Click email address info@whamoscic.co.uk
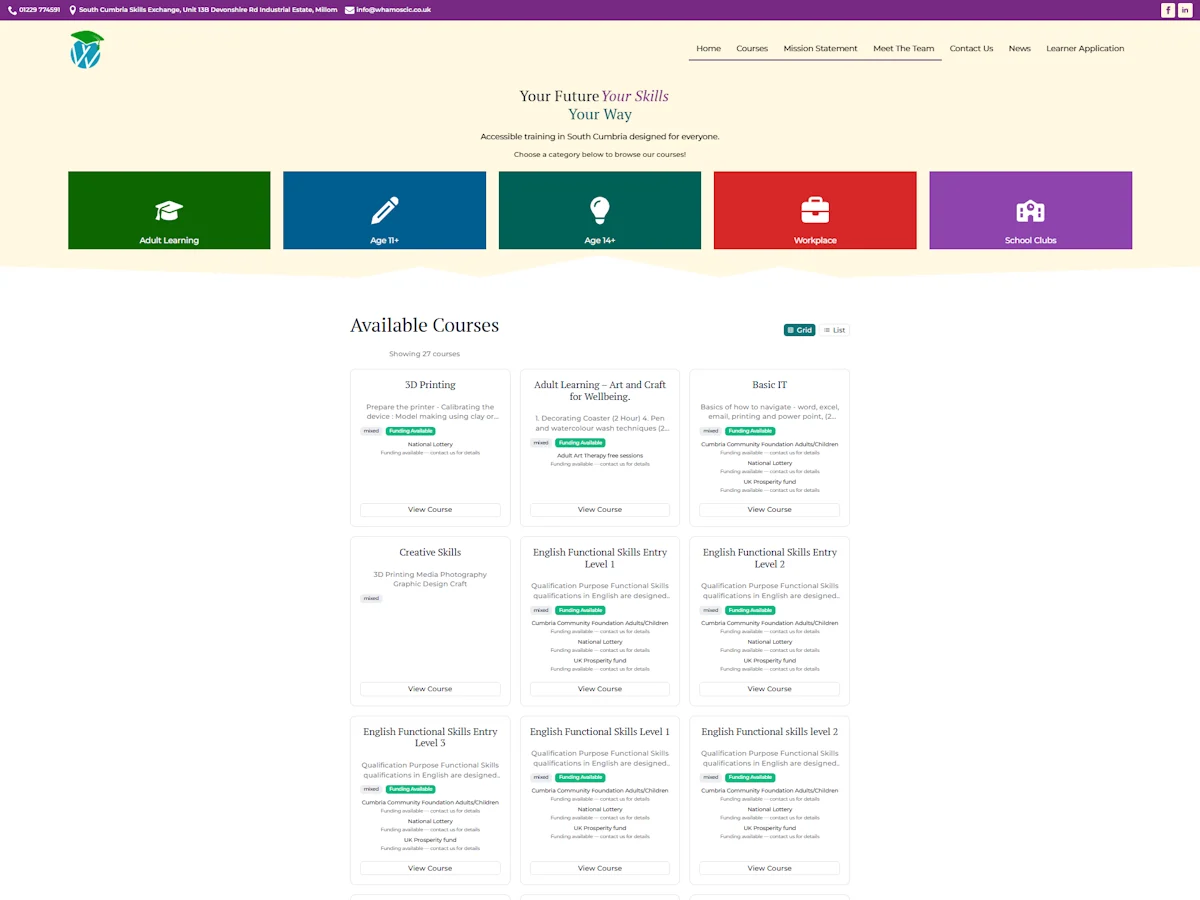The height and width of the screenshot is (900, 1200). [x=393, y=10]
